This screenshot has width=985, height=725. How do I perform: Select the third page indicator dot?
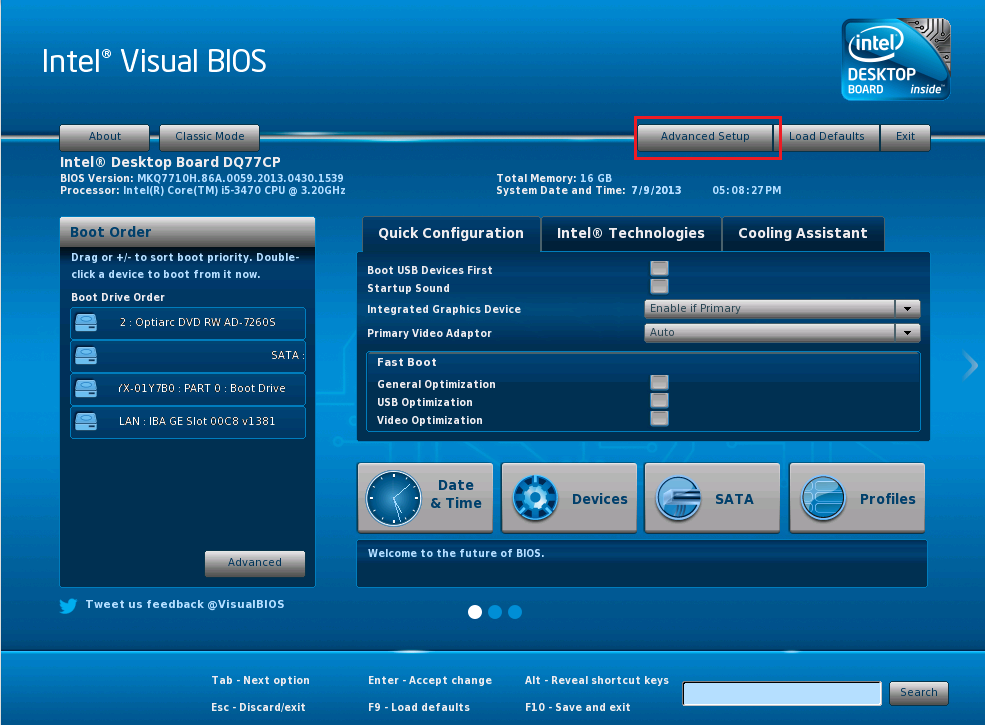pos(515,612)
